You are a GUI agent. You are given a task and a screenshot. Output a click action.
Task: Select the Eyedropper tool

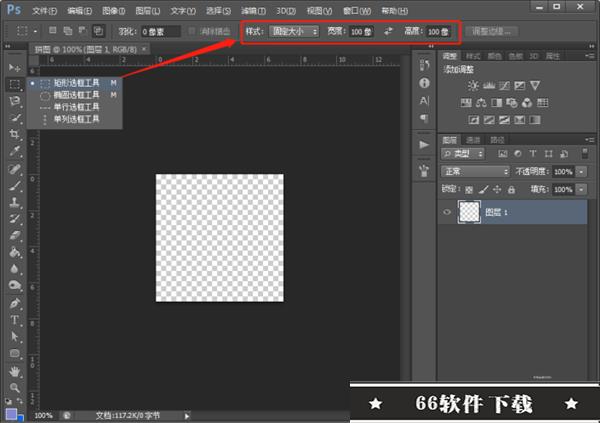coord(15,151)
